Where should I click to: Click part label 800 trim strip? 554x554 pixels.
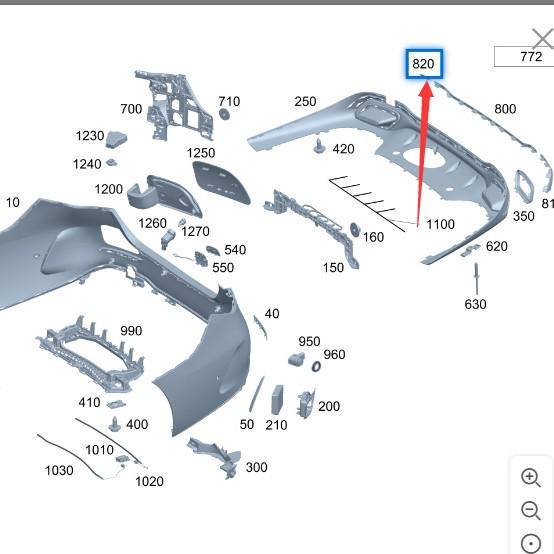click(505, 109)
